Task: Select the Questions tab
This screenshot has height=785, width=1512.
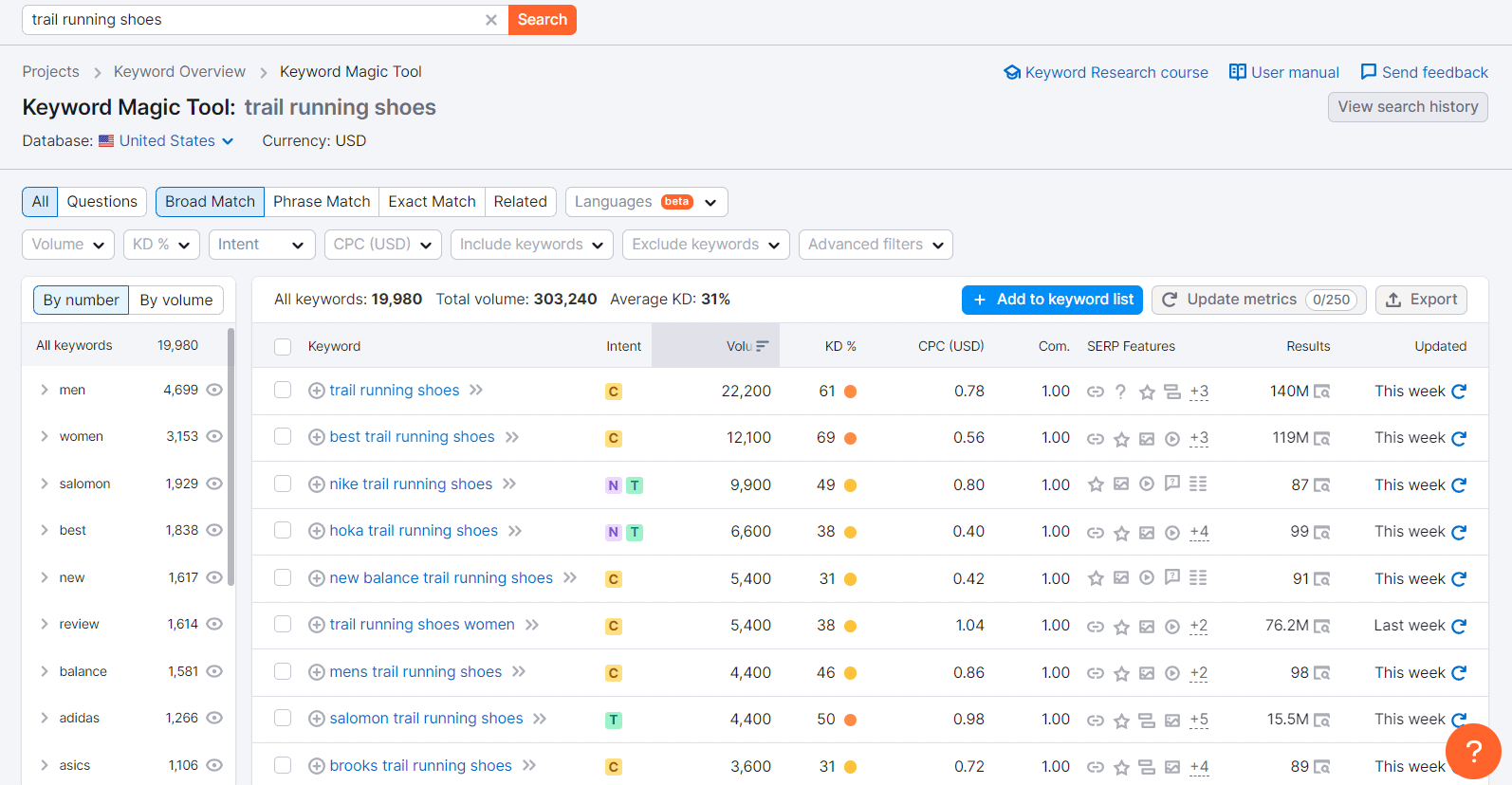Action: (x=102, y=202)
